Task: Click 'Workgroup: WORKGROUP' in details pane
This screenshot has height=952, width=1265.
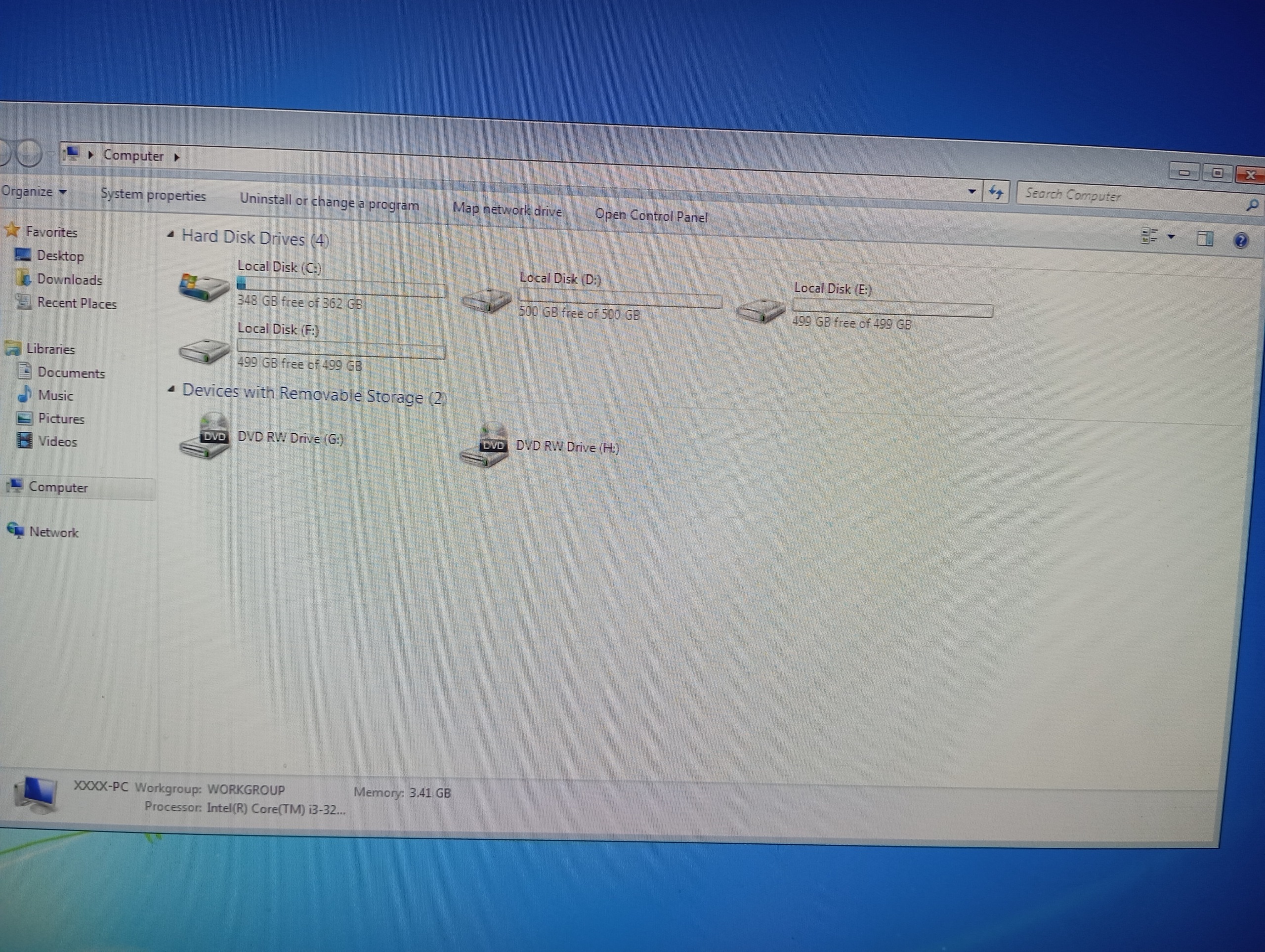Action: pyautogui.click(x=210, y=789)
